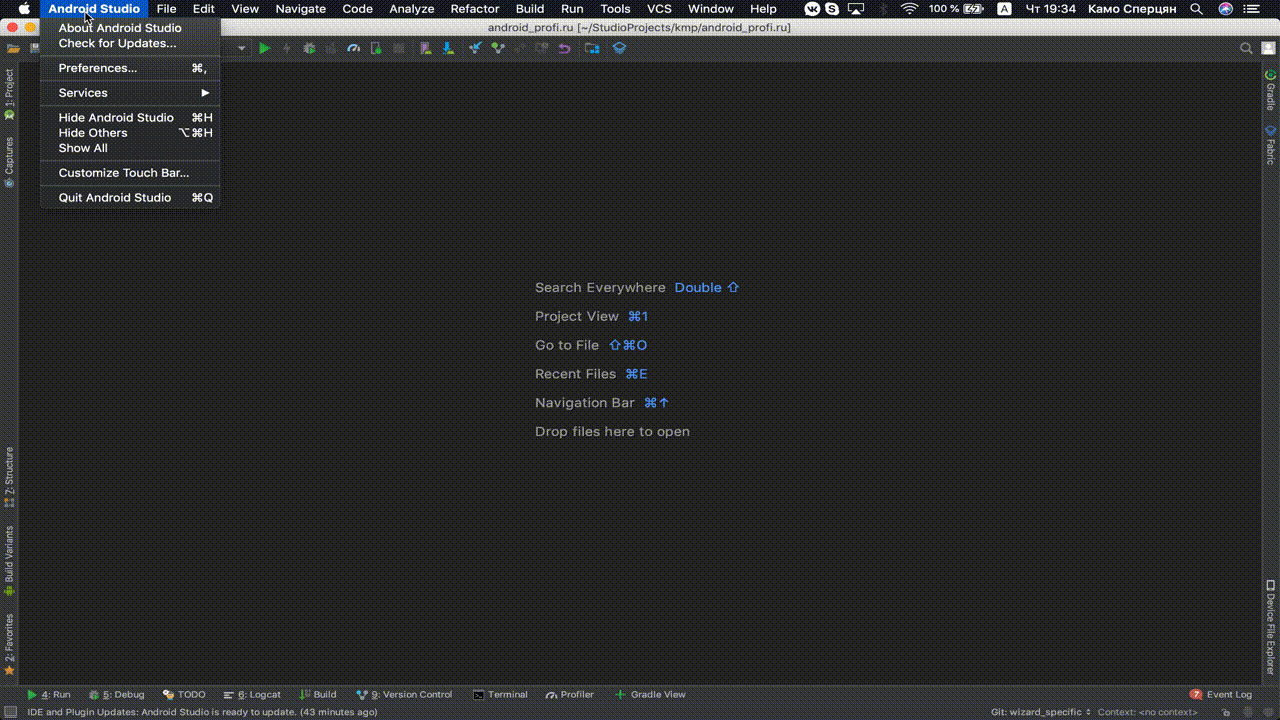Select Customize Touch Bar menu item

point(130,173)
